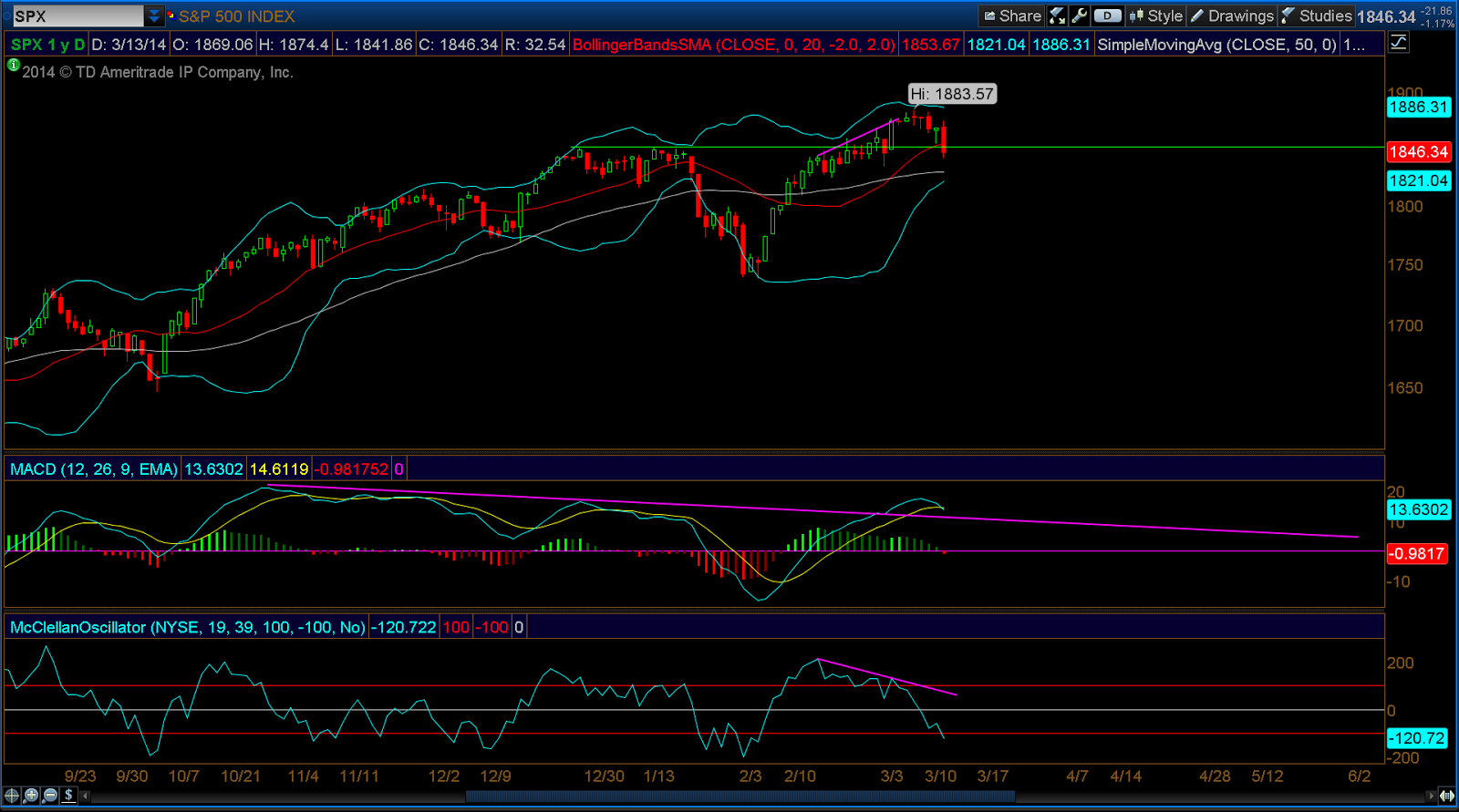Image resolution: width=1459 pixels, height=812 pixels.
Task: Select the crosshair pan tool
Action: coord(12,796)
